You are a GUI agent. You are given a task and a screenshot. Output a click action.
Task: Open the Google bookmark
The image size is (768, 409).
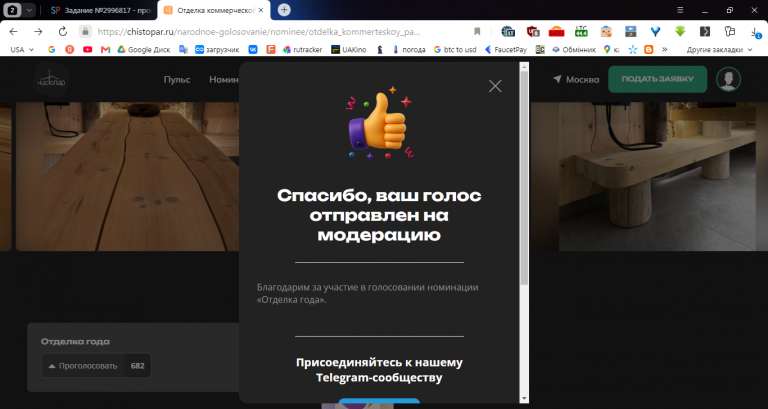pos(51,49)
